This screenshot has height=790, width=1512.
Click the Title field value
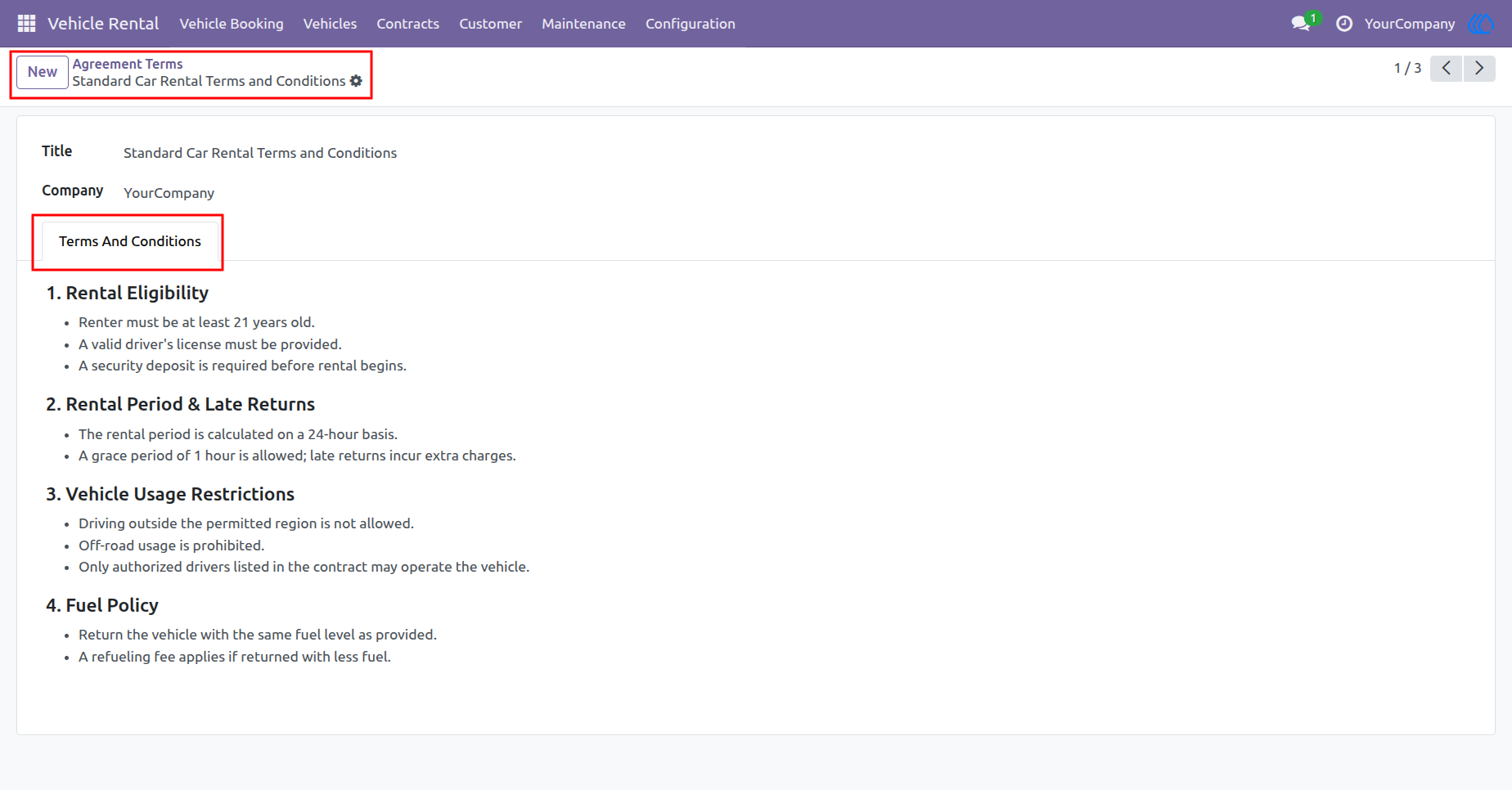pyautogui.click(x=260, y=153)
